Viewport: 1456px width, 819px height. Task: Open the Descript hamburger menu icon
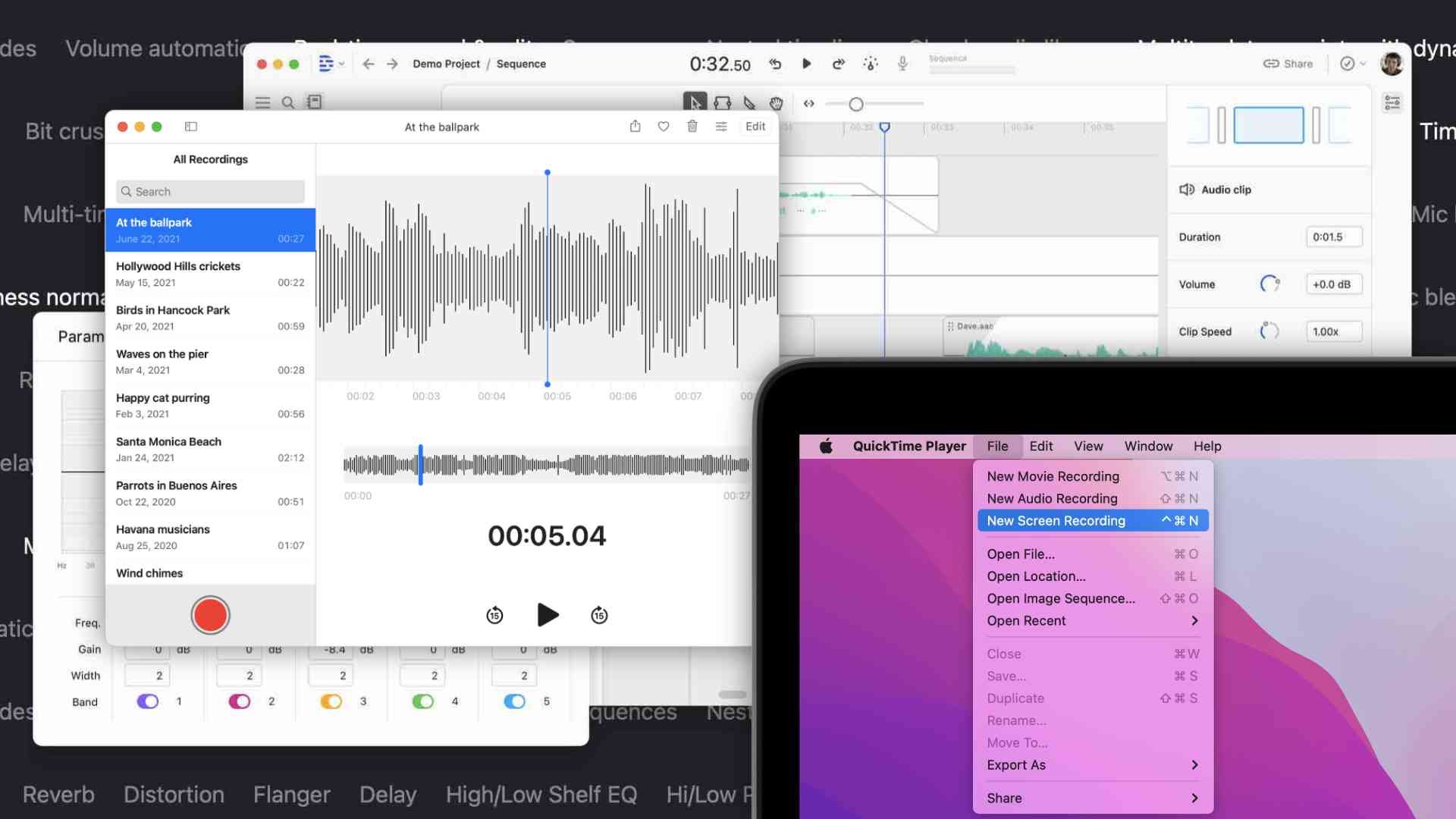pos(262,102)
